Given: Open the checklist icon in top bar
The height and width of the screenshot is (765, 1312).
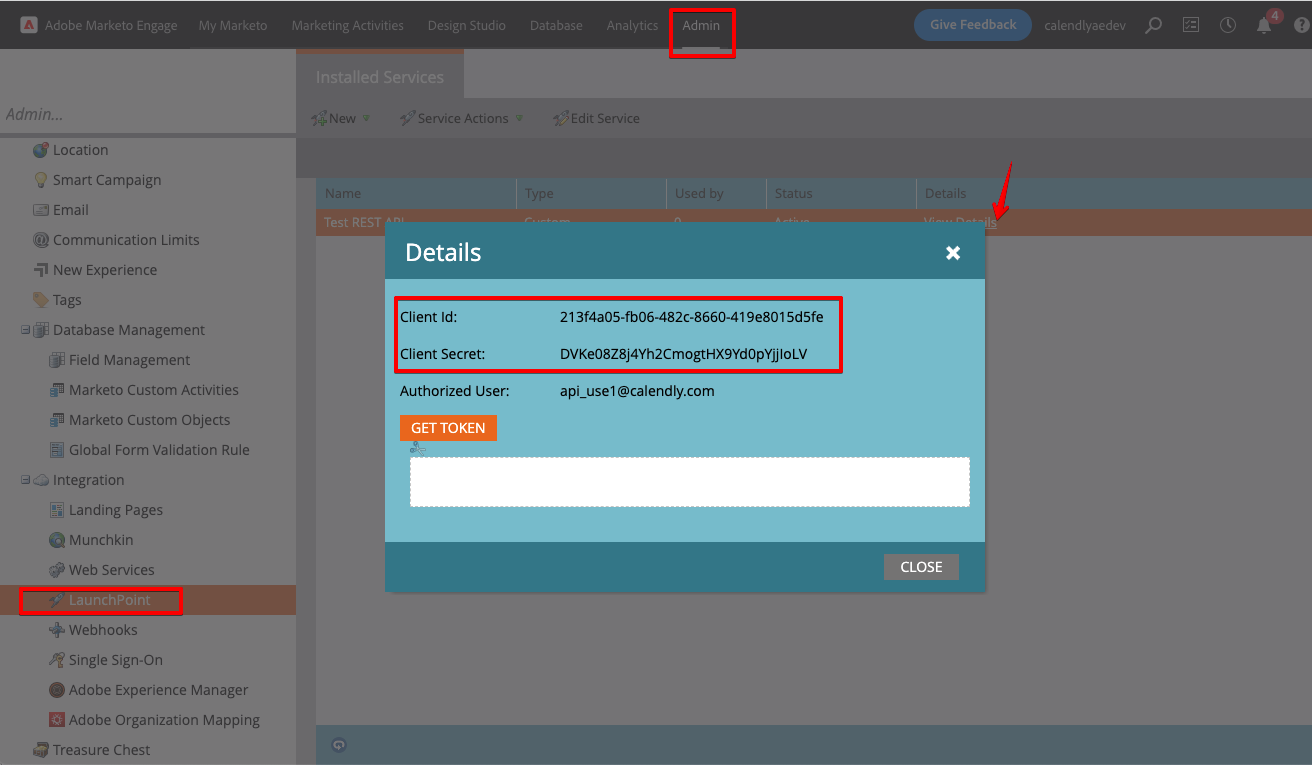Looking at the screenshot, I should (1190, 25).
